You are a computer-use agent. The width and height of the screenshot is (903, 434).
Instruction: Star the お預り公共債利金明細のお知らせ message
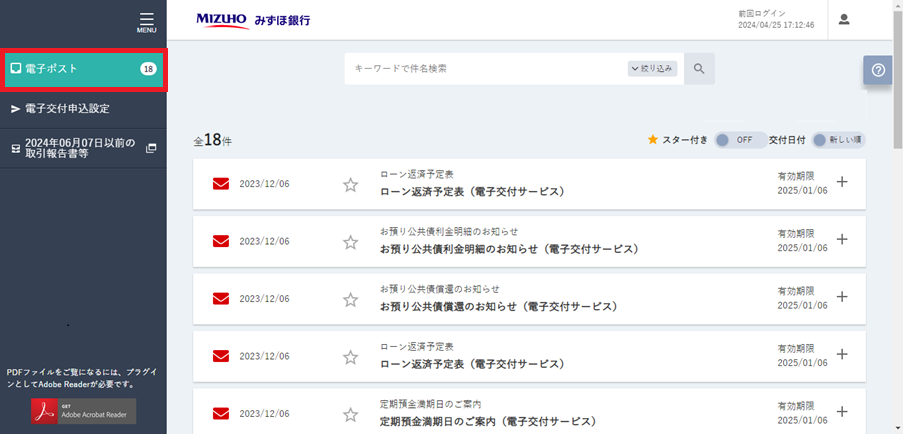point(350,242)
